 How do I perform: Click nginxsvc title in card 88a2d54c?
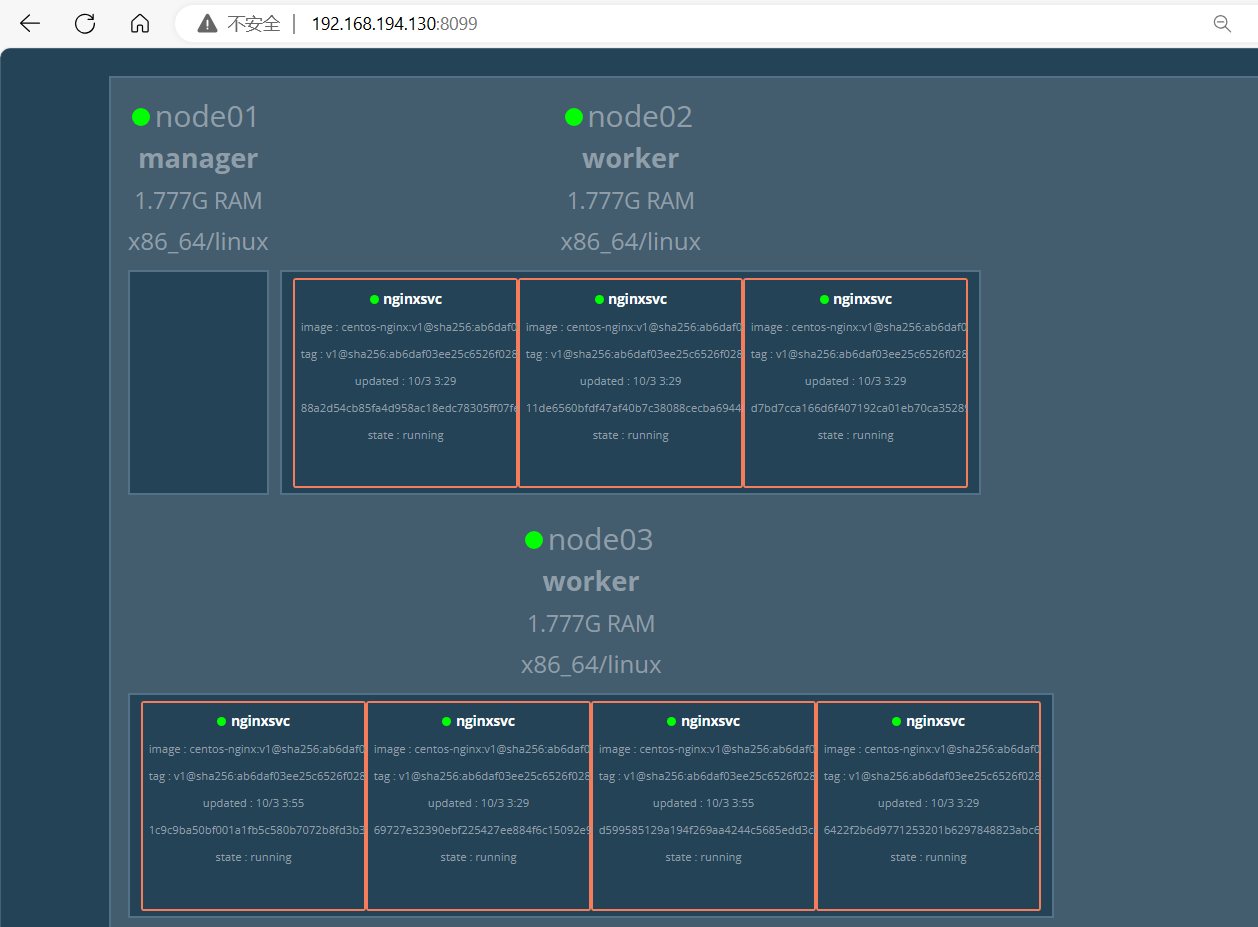tap(412, 299)
